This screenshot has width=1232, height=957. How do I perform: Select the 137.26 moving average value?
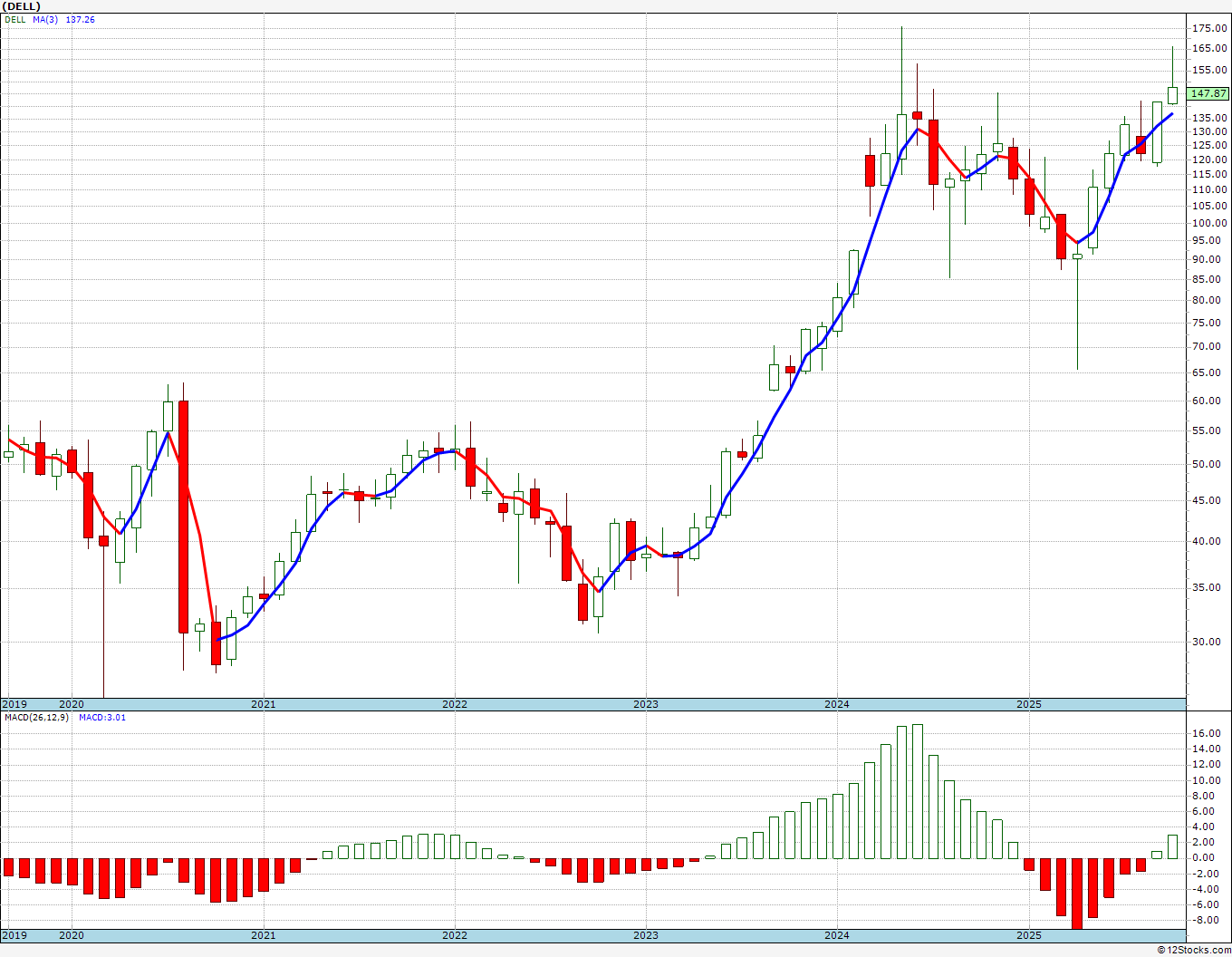click(80, 19)
